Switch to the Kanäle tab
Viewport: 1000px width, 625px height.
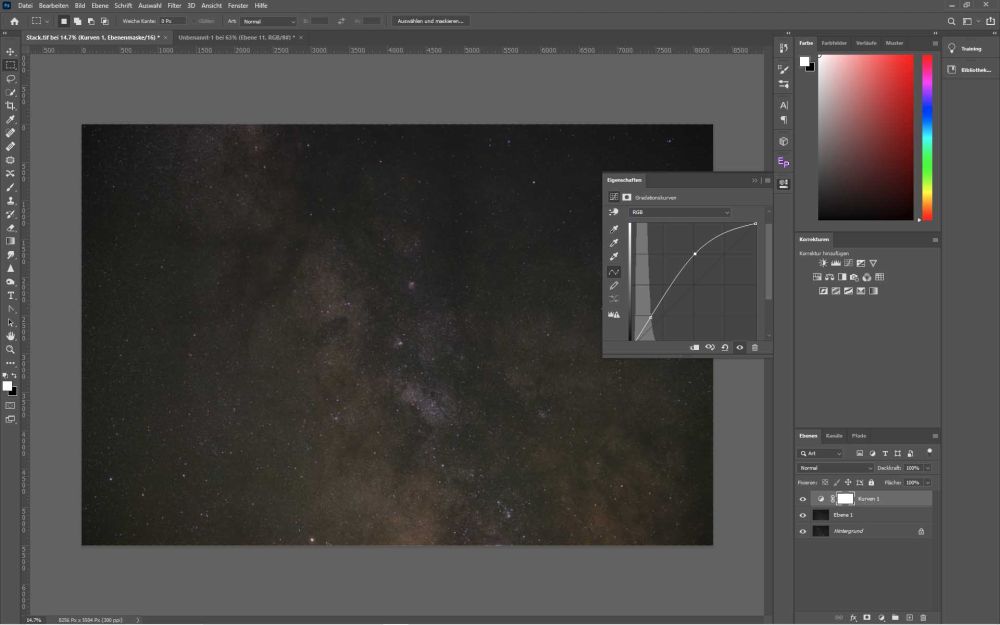point(832,435)
